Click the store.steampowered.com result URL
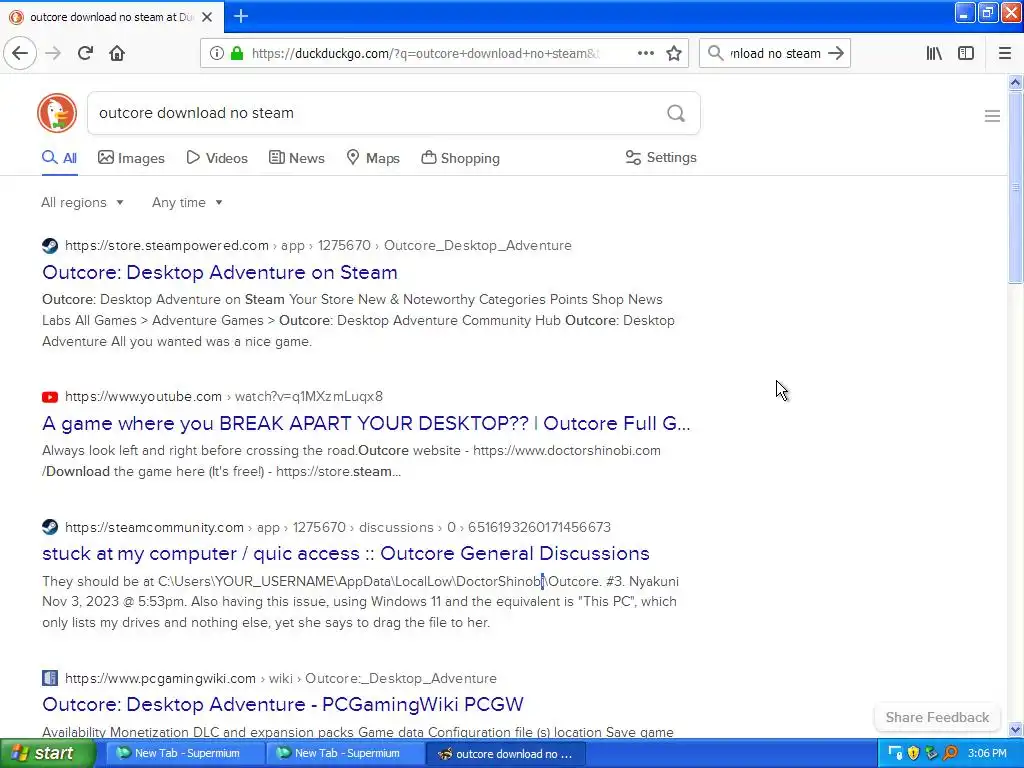1024x768 pixels. click(x=318, y=246)
